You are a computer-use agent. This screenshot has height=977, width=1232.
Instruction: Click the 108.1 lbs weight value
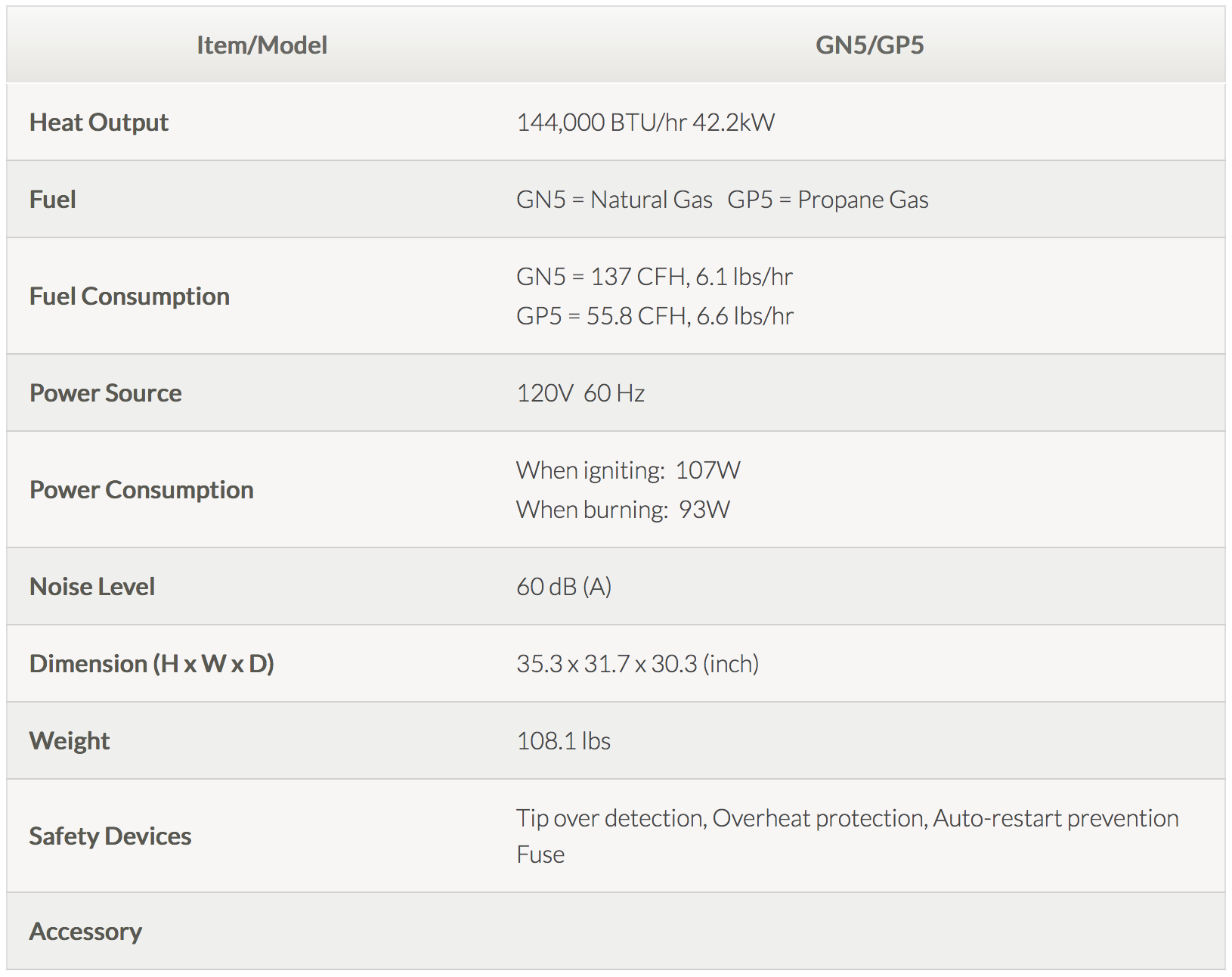(563, 741)
